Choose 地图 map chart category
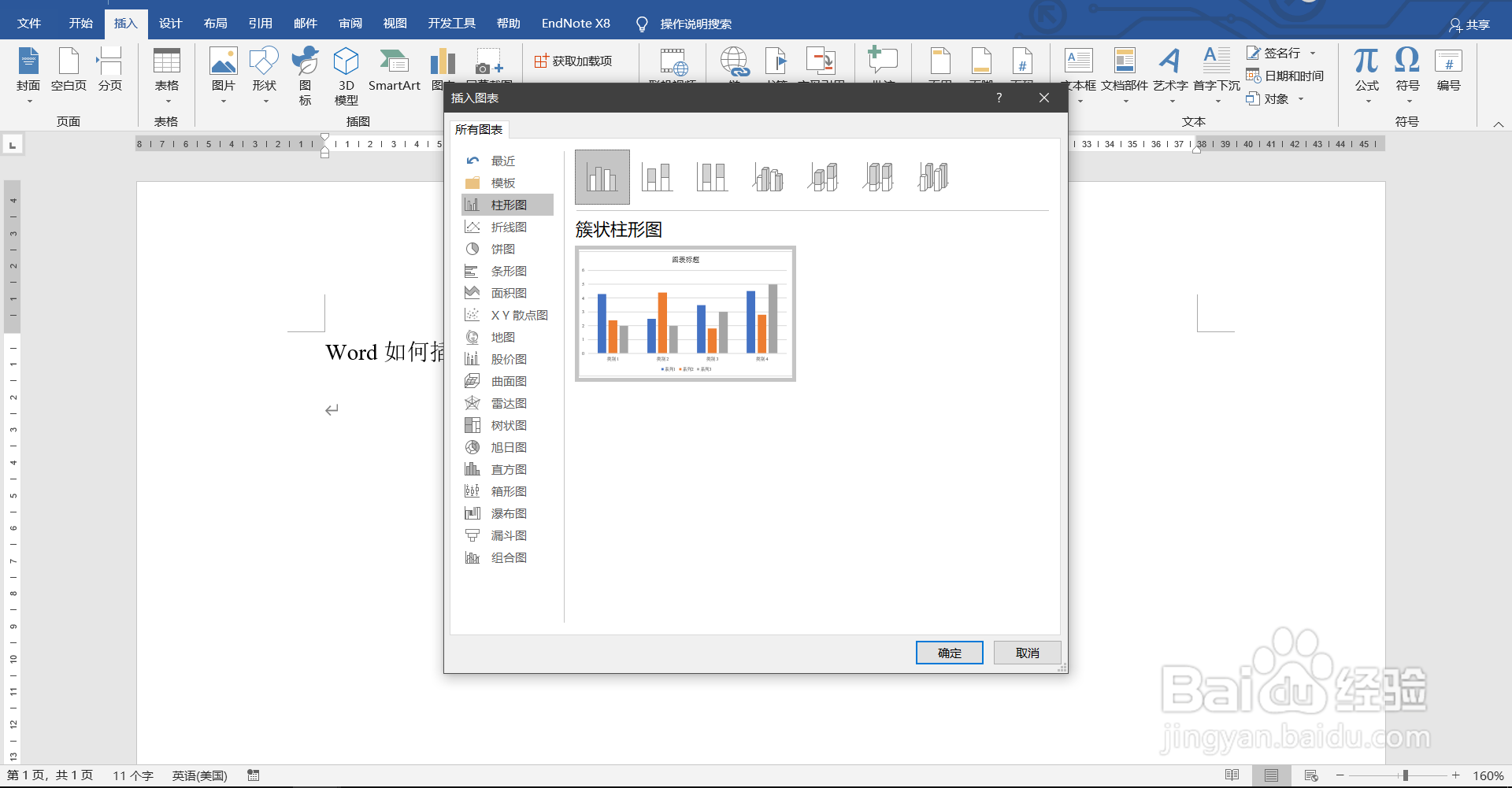This screenshot has height=788, width=1512. [x=507, y=337]
